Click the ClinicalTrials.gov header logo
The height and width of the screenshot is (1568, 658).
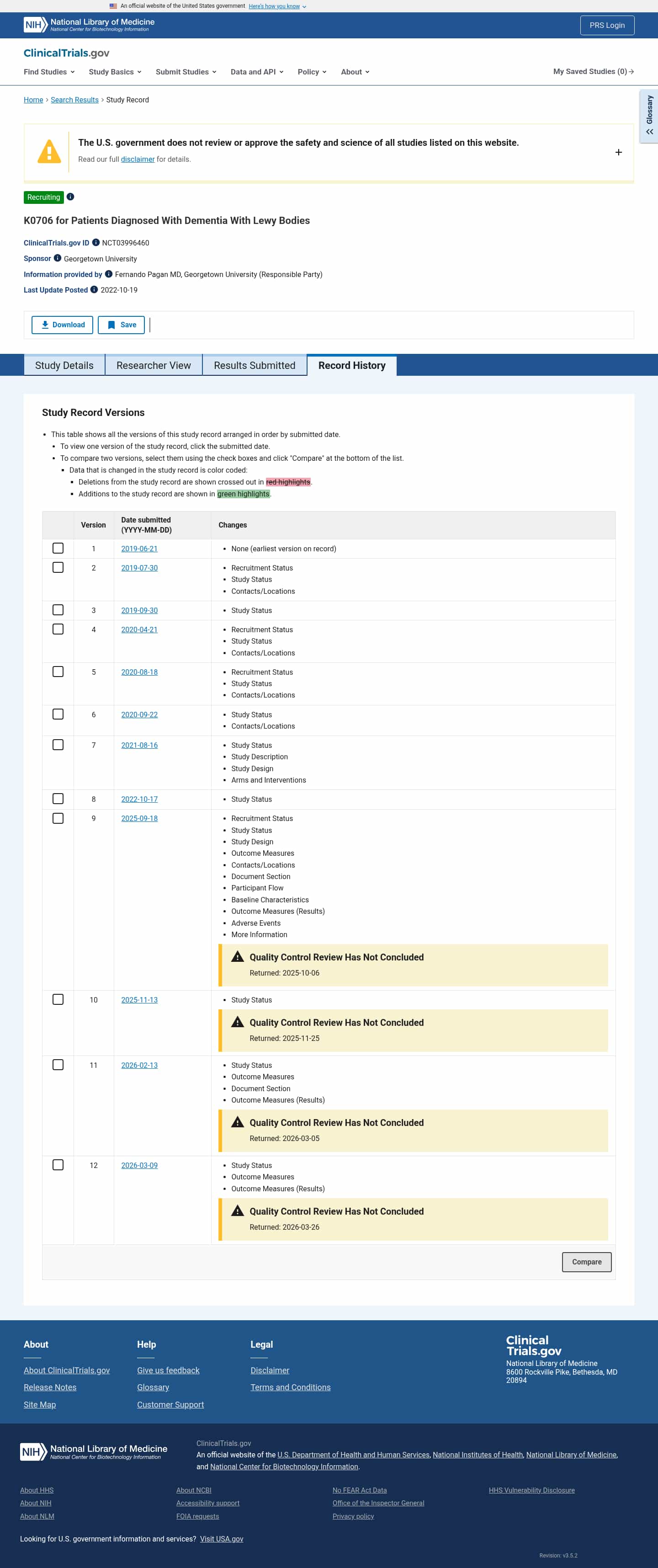coord(66,53)
